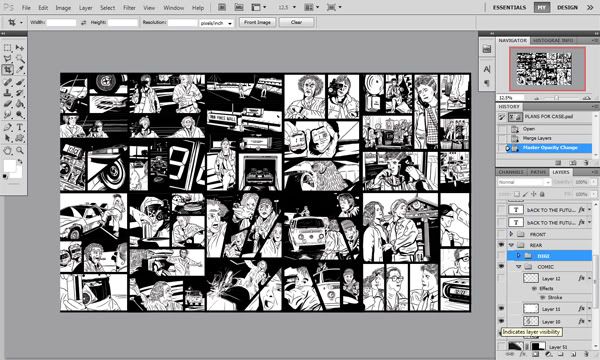Select the Rectangular Marquee tool
The image size is (600, 360).
coord(8,48)
